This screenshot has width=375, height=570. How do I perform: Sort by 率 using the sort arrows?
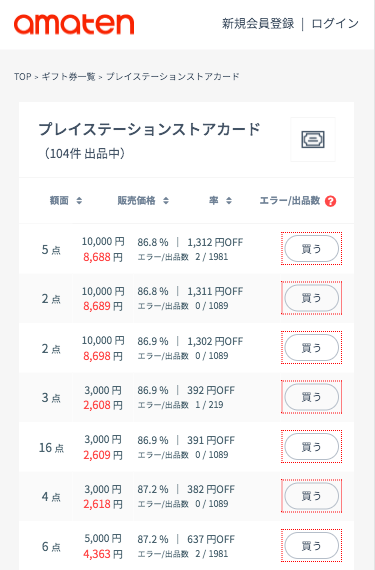[x=229, y=200]
